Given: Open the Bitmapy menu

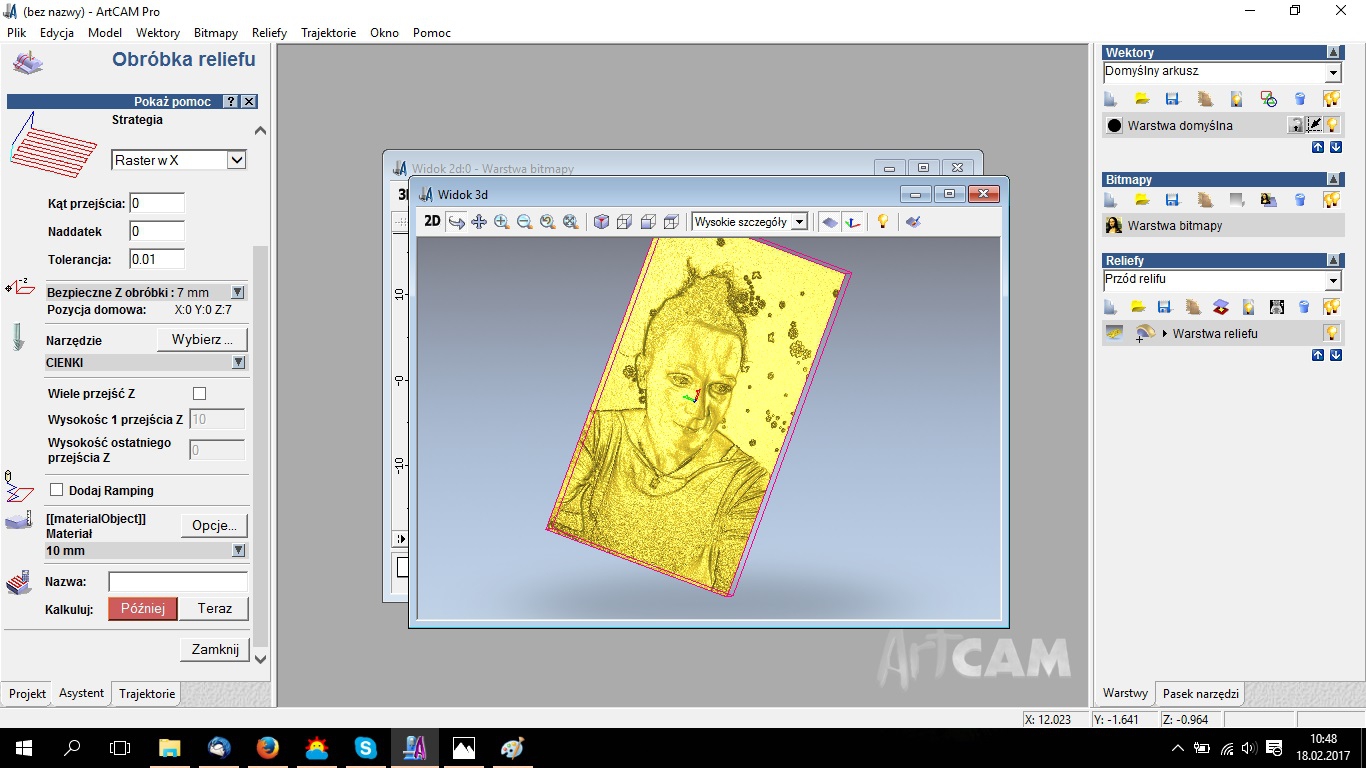Looking at the screenshot, I should (x=216, y=33).
